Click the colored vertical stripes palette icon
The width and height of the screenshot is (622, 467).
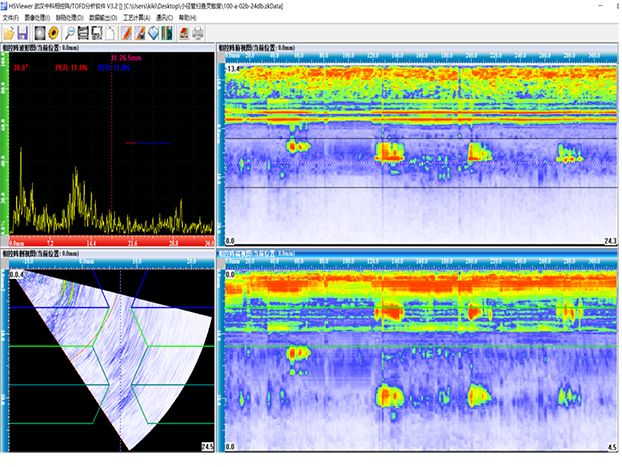166,34
